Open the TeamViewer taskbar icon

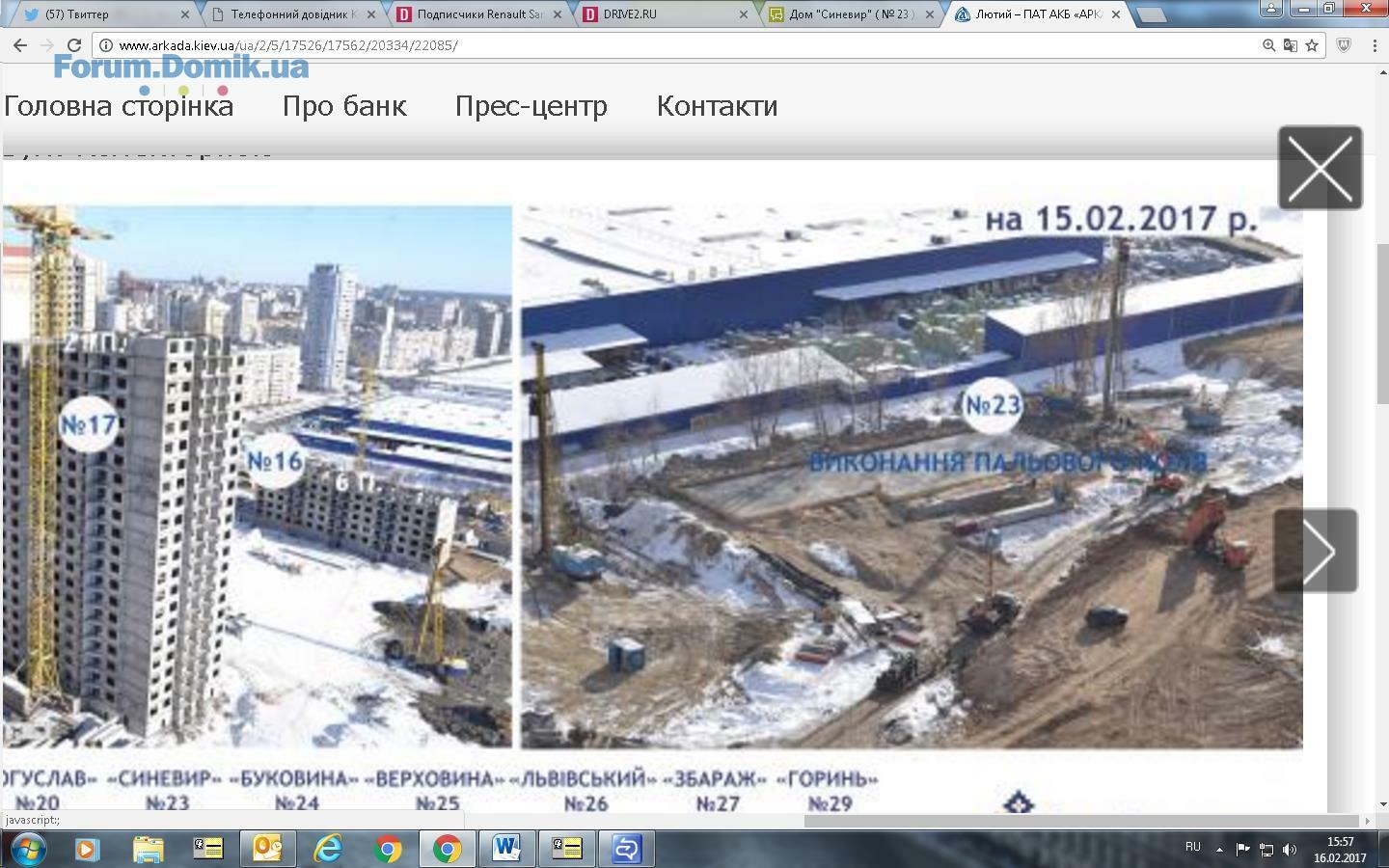[626, 849]
